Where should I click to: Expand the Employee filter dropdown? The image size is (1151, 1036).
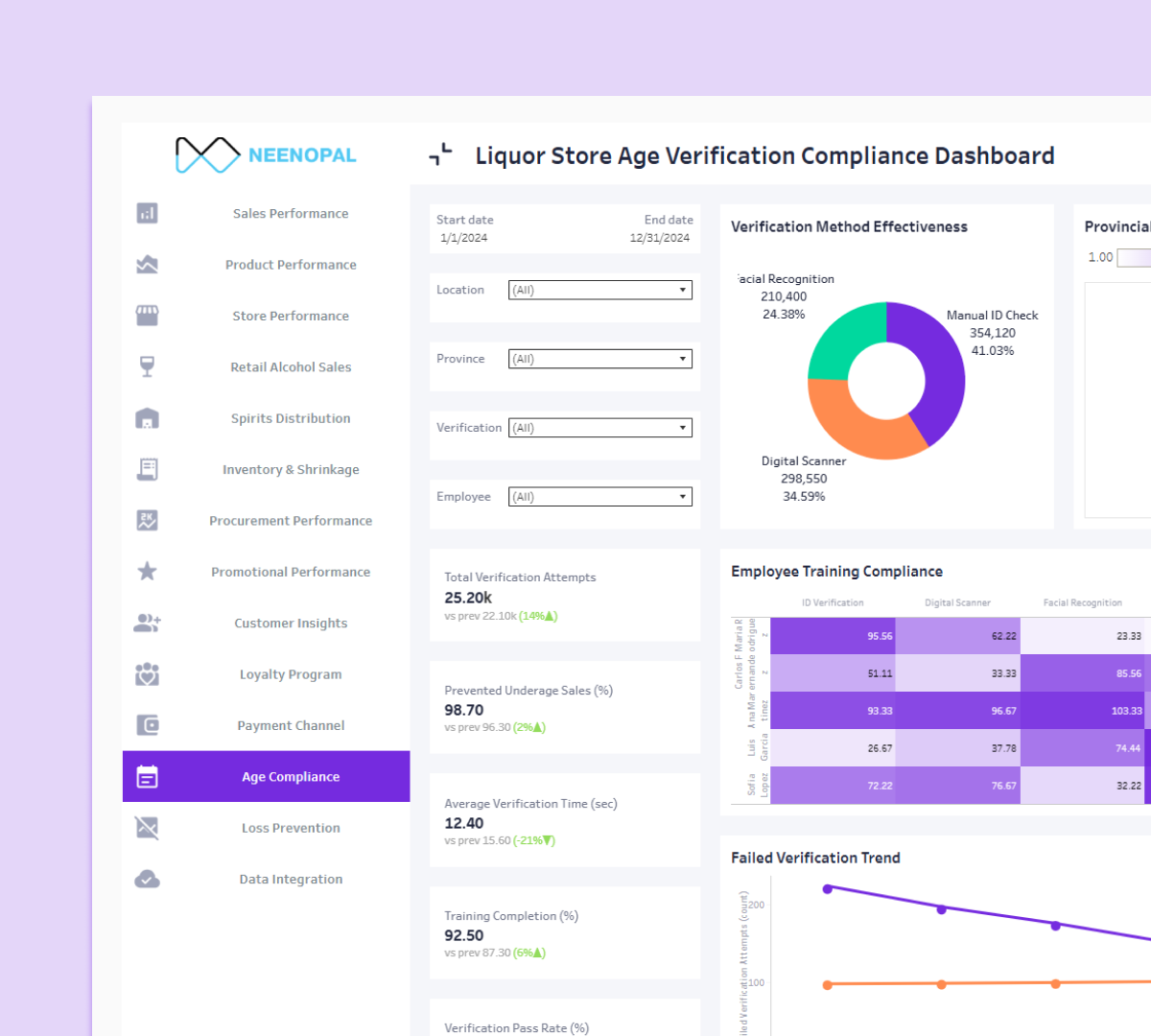point(600,497)
